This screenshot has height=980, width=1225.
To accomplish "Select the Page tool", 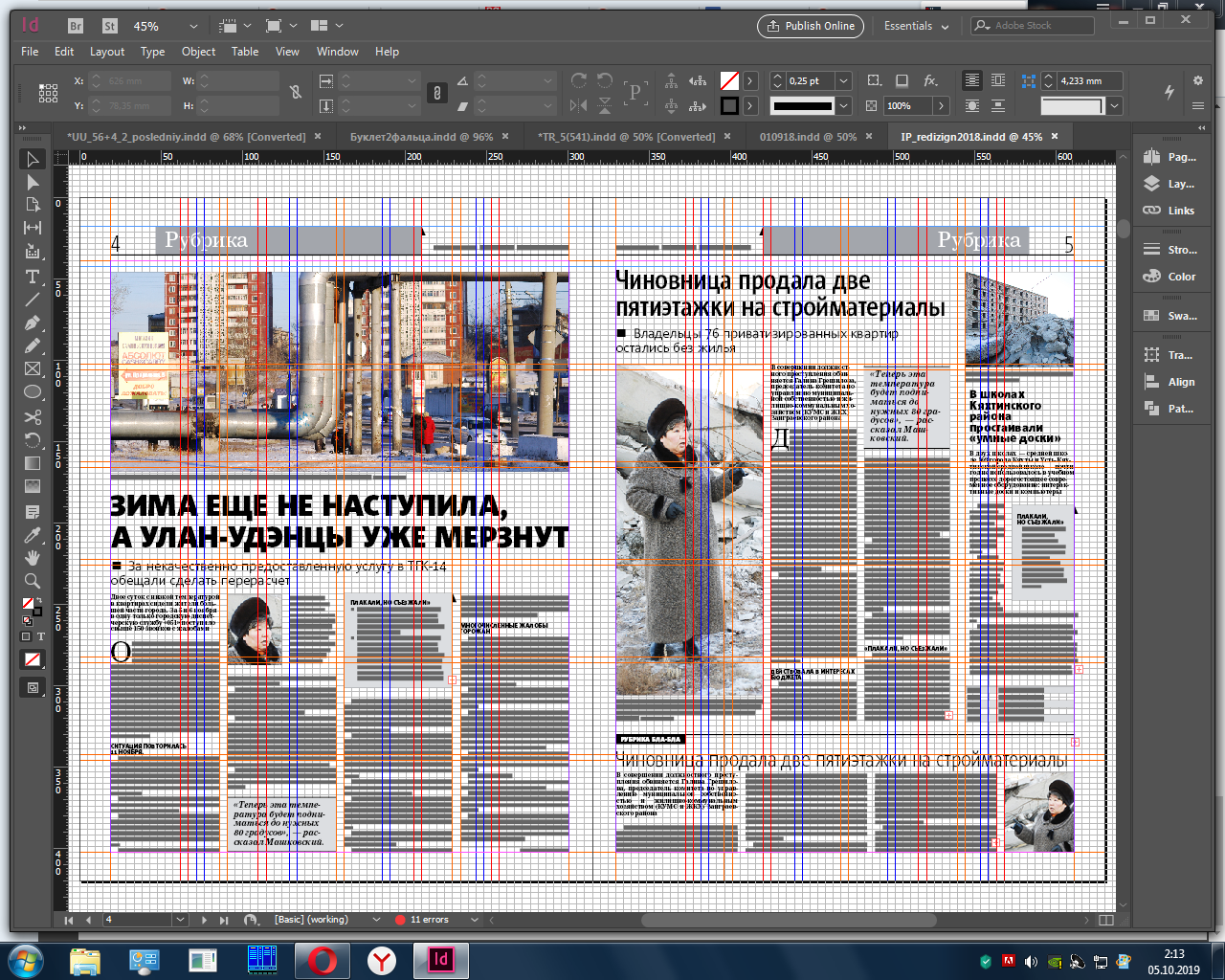I will [x=33, y=205].
